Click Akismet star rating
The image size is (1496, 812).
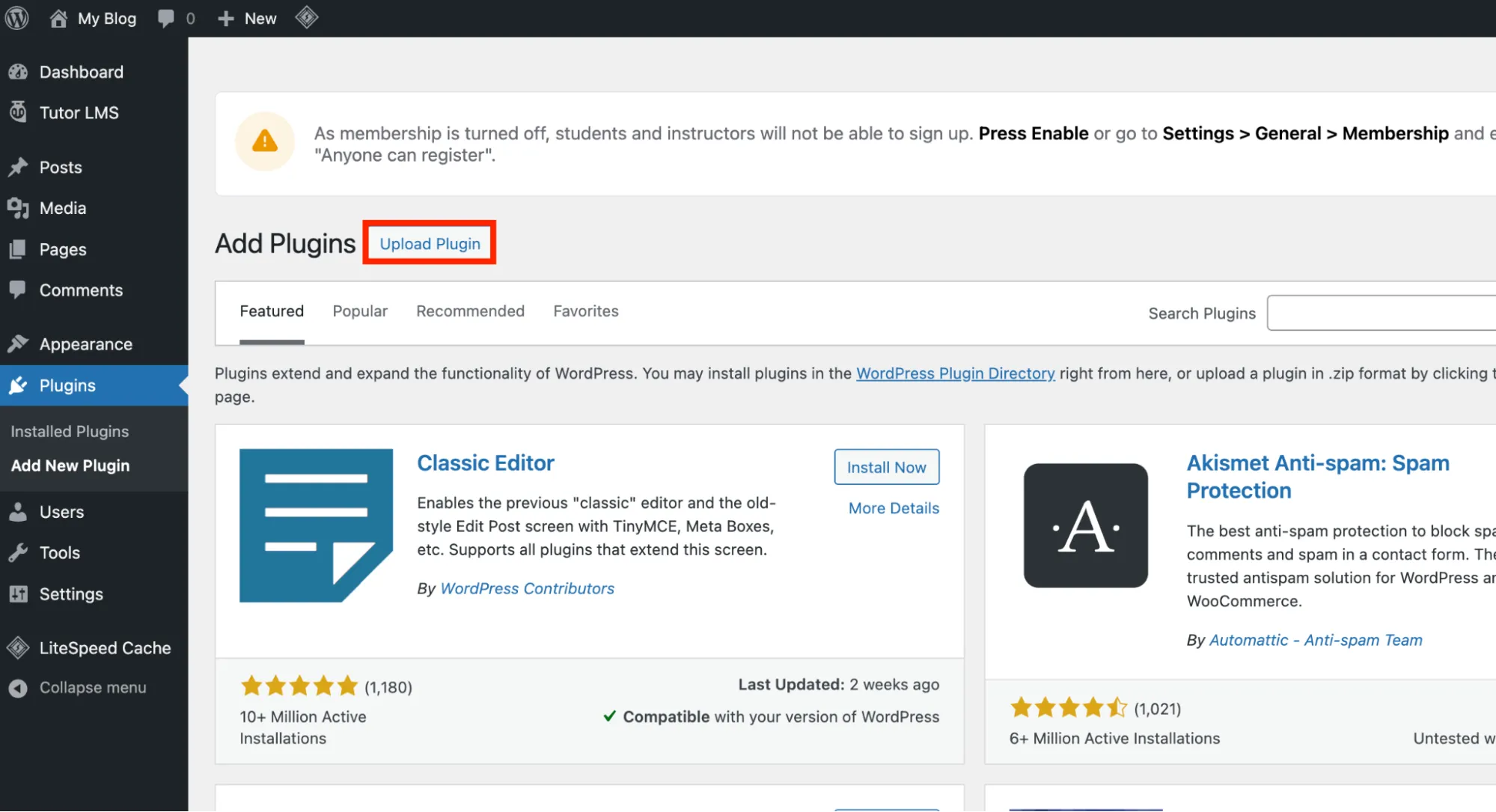1069,707
